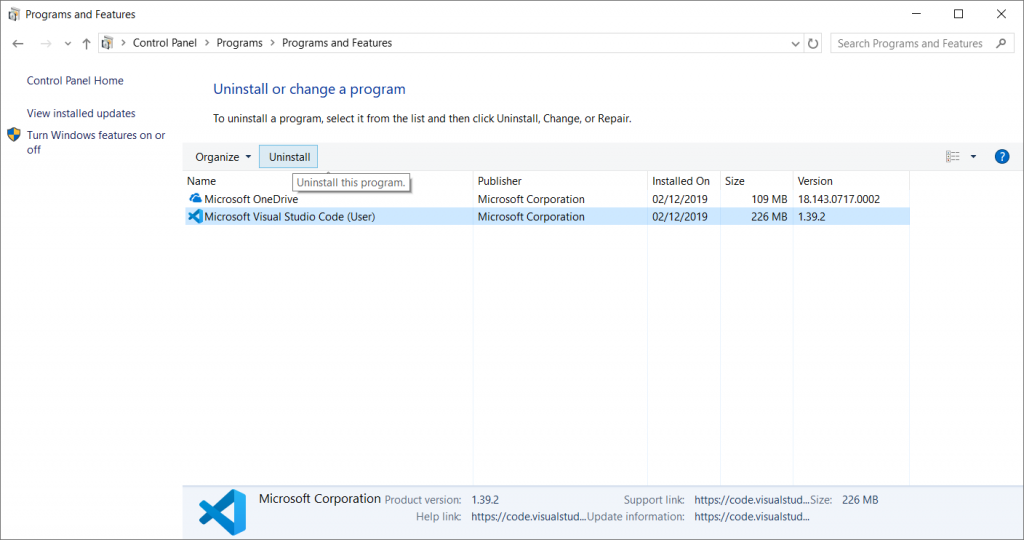Click VS Code's 02/12/2019 install date

679,217
